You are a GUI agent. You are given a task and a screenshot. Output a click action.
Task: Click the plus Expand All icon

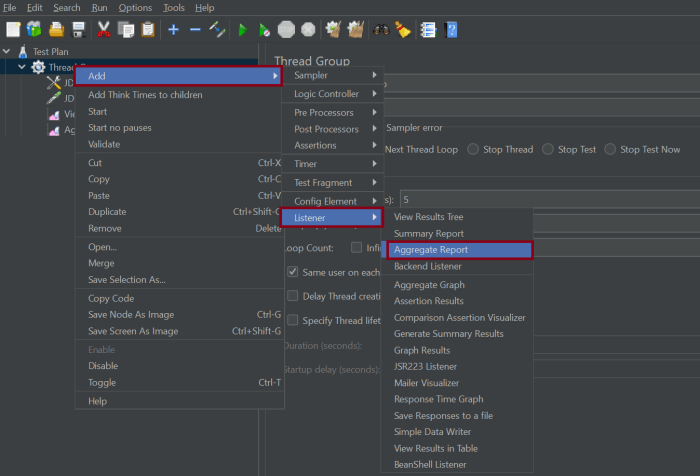tap(173, 30)
